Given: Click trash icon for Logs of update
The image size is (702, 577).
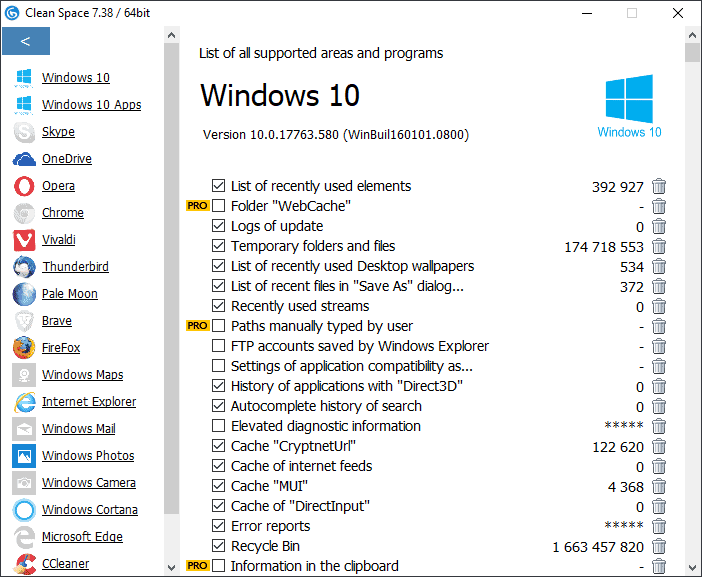Looking at the screenshot, I should (659, 227).
